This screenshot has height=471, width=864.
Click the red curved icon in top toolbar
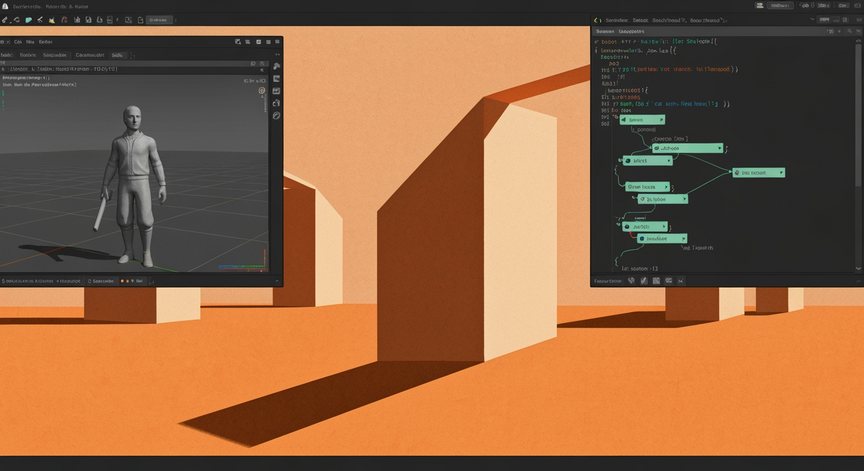pos(64,20)
